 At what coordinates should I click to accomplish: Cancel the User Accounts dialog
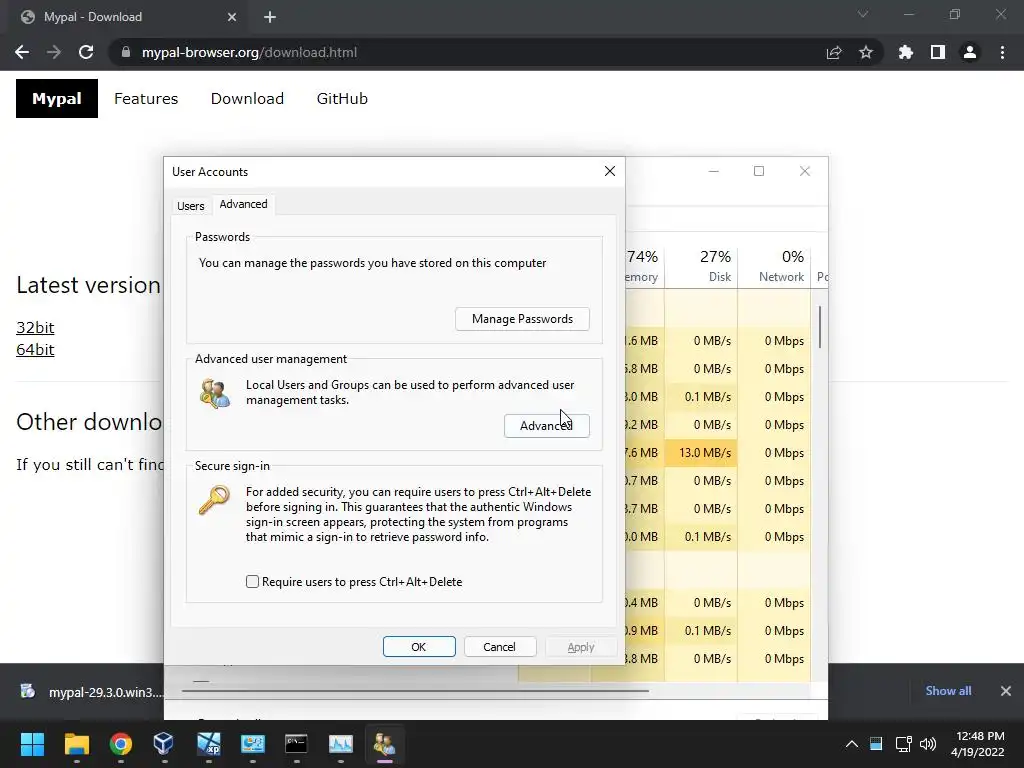pyautogui.click(x=500, y=647)
